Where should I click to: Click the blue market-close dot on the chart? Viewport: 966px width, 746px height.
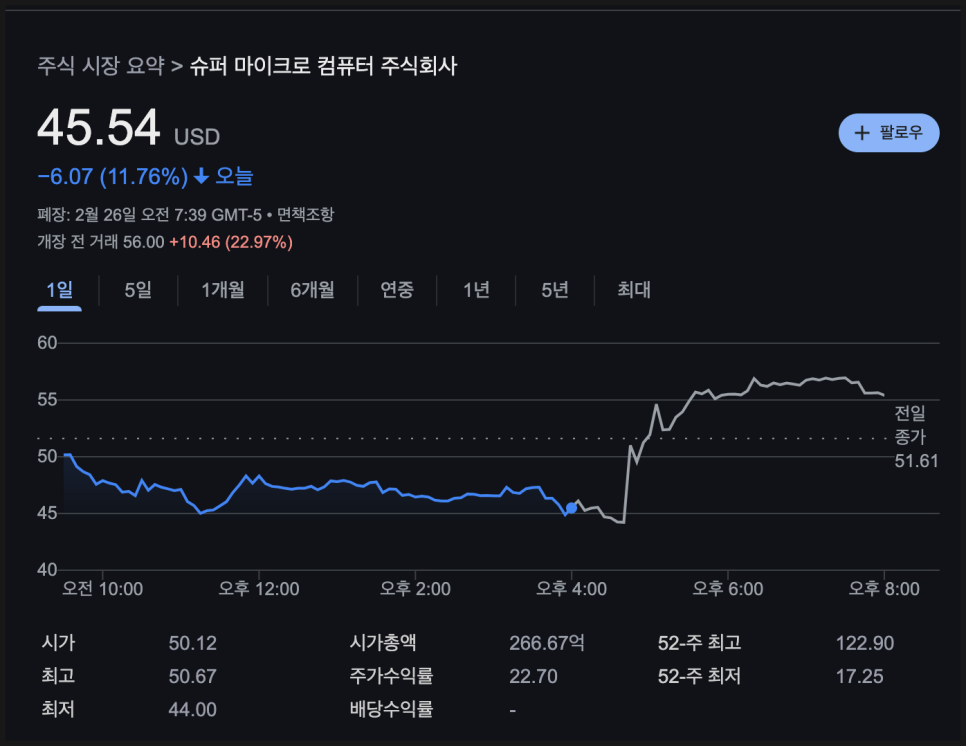click(571, 508)
